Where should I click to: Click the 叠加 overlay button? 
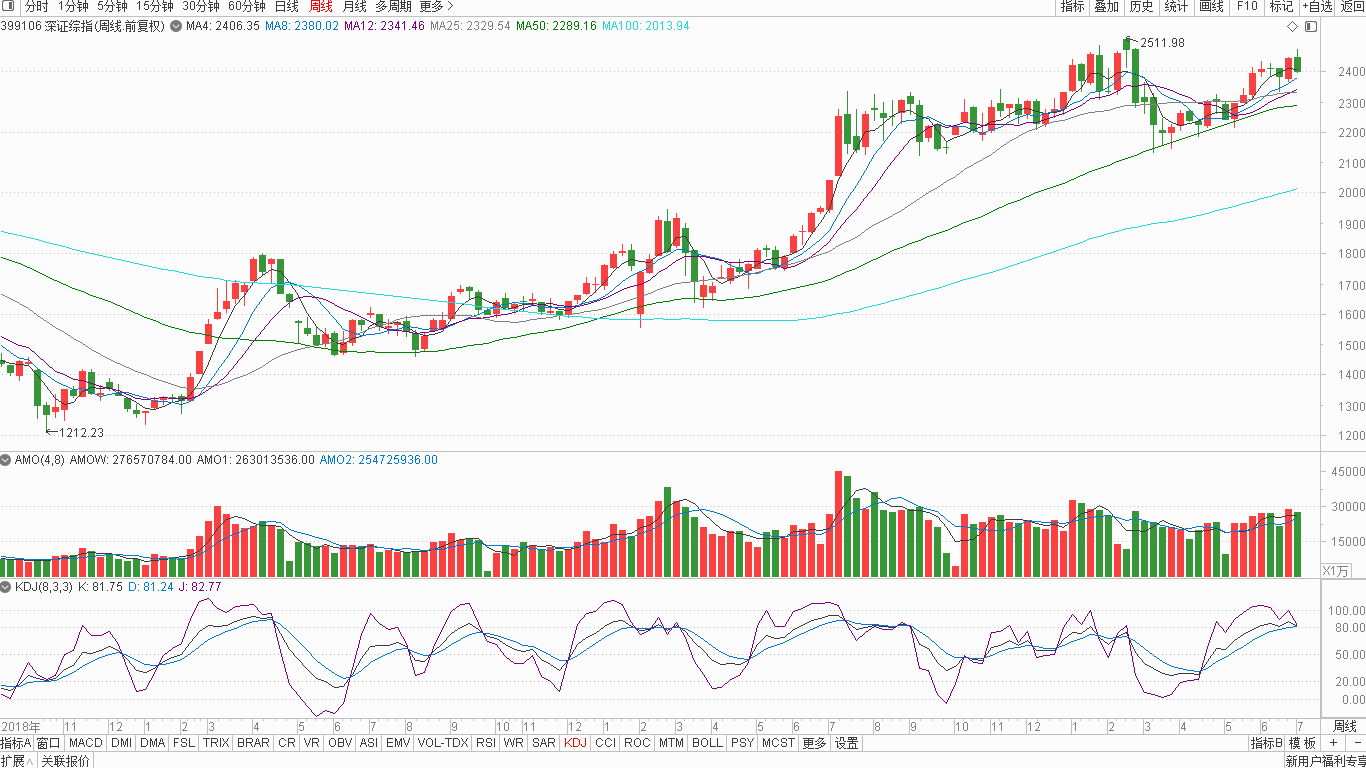(1106, 6)
